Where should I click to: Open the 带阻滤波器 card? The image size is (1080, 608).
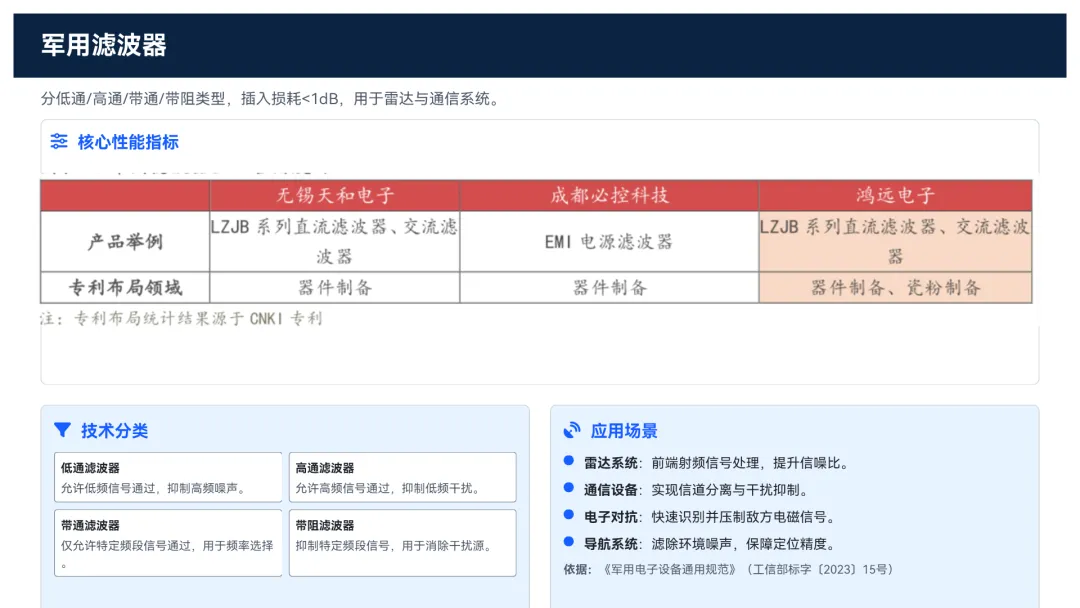[x=402, y=543]
